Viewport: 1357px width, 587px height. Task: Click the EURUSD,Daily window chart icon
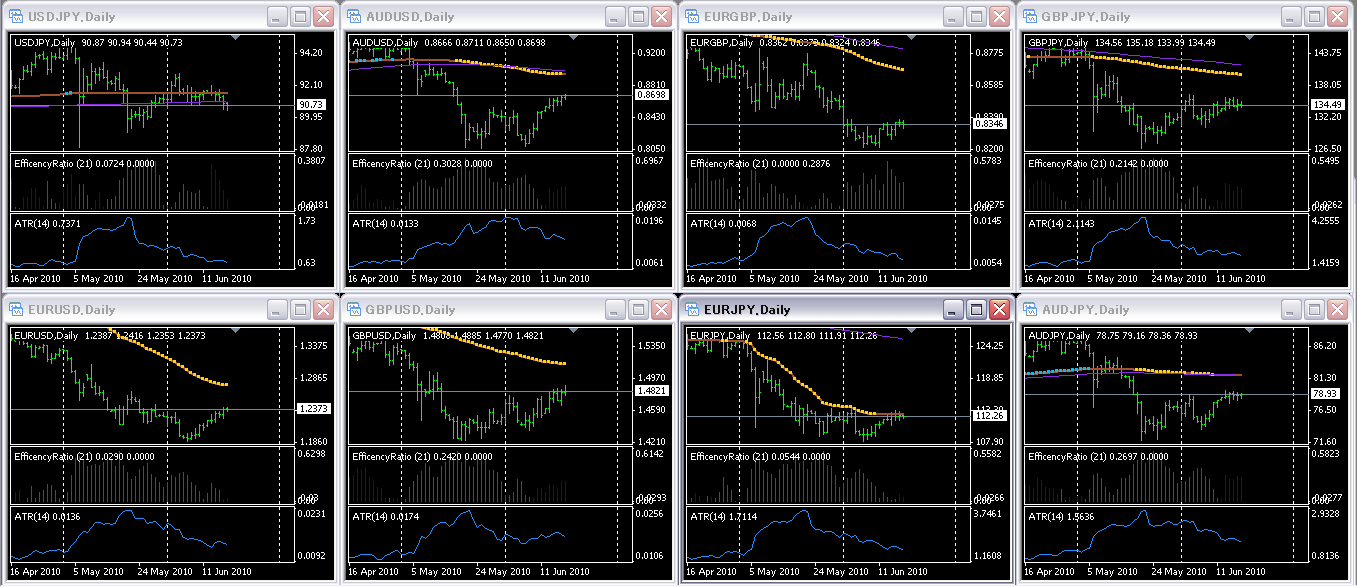[x=16, y=310]
